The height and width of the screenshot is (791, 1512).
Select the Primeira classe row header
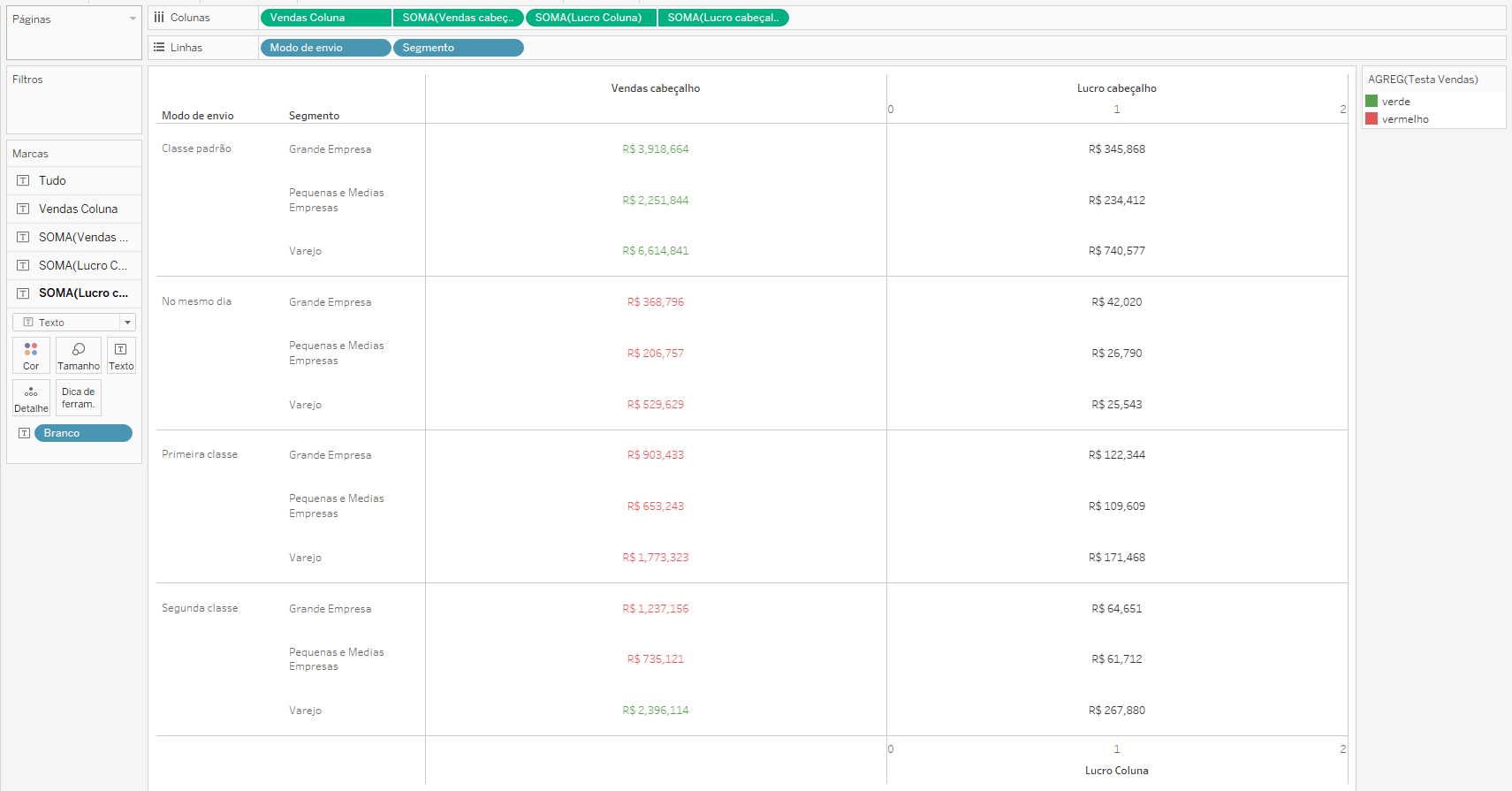pyautogui.click(x=200, y=454)
